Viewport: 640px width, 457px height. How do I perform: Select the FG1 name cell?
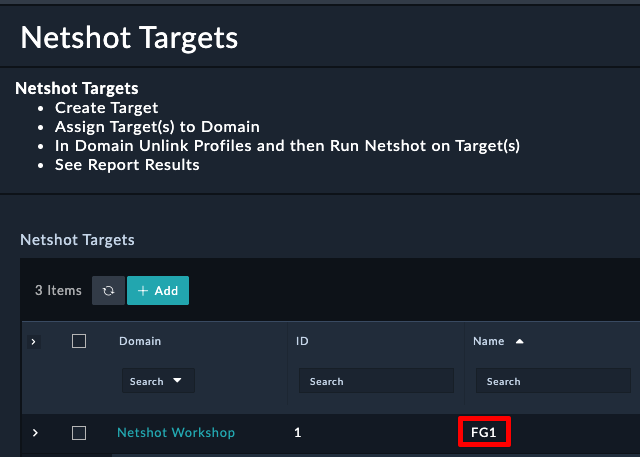coord(484,433)
